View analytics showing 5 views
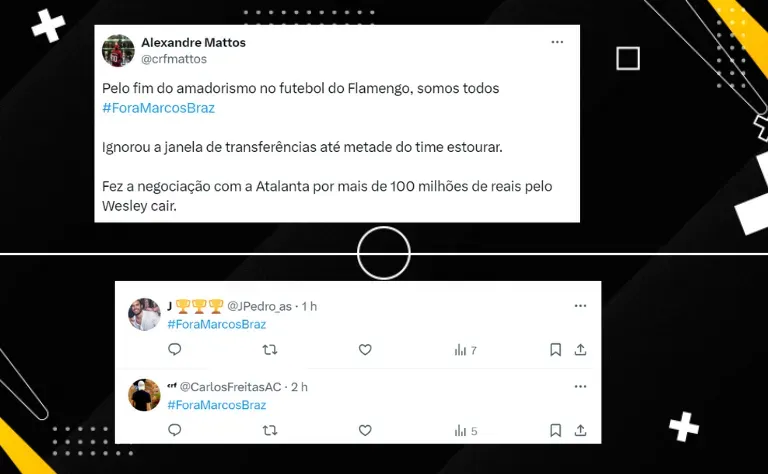Viewport: 768px width, 474px height. (x=465, y=431)
